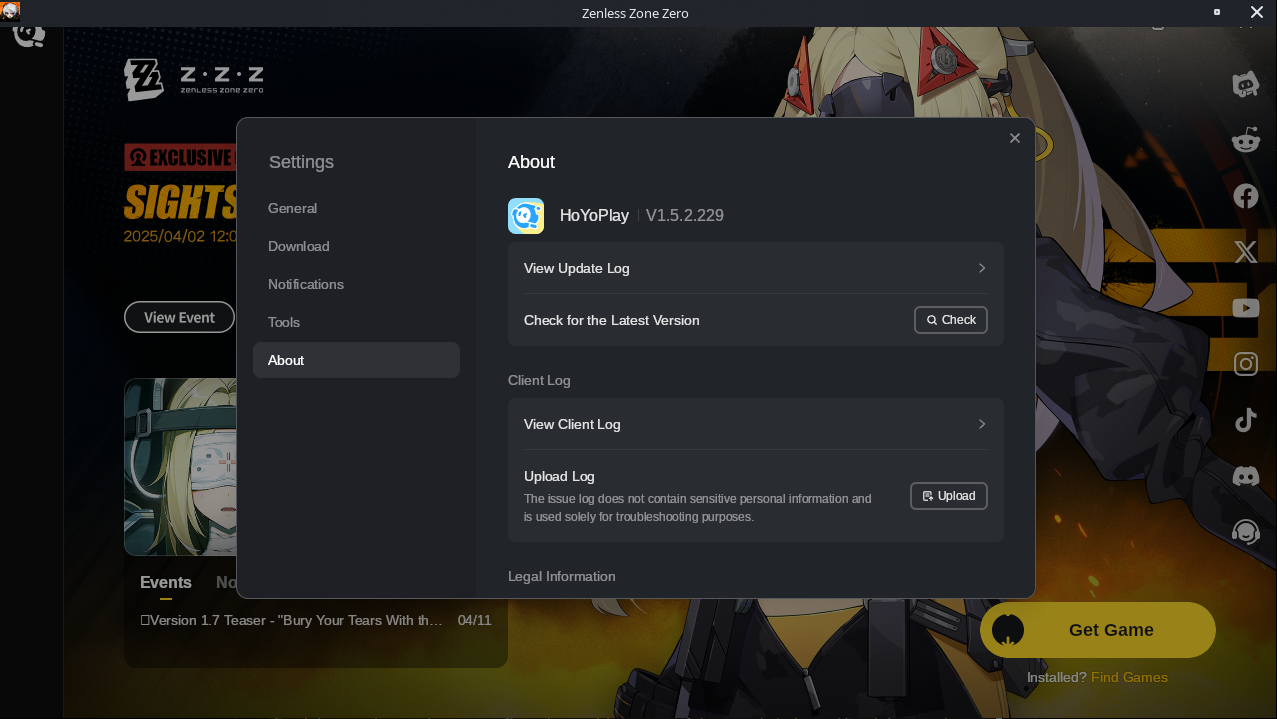Select Download in Settings sidebar
This screenshot has width=1277, height=719.
click(356, 246)
